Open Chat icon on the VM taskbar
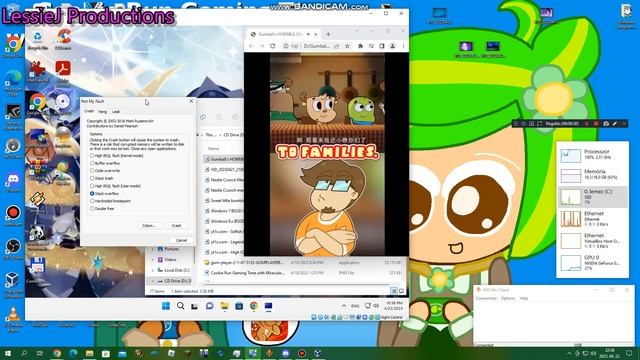640x360 pixels. tap(209, 306)
